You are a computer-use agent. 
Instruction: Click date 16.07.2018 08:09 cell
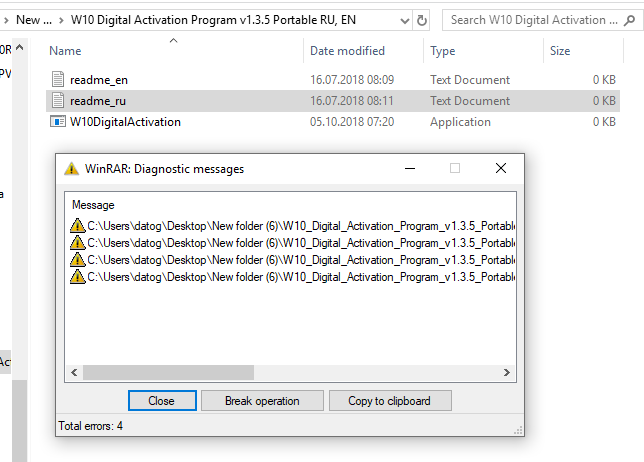(x=352, y=80)
